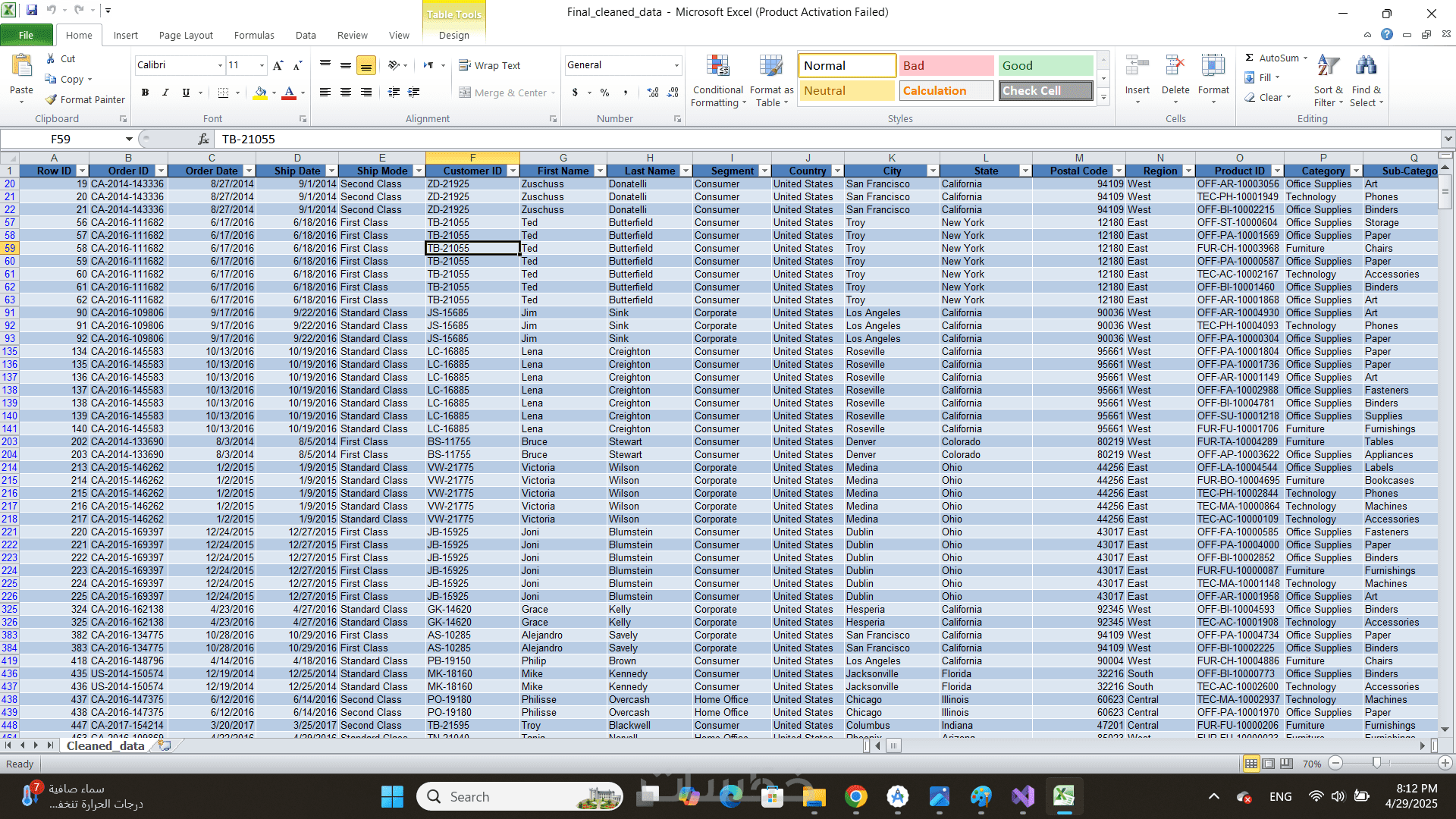This screenshot has width=1456, height=819.
Task: Expand the Number Format General dropdown
Action: coord(676,65)
